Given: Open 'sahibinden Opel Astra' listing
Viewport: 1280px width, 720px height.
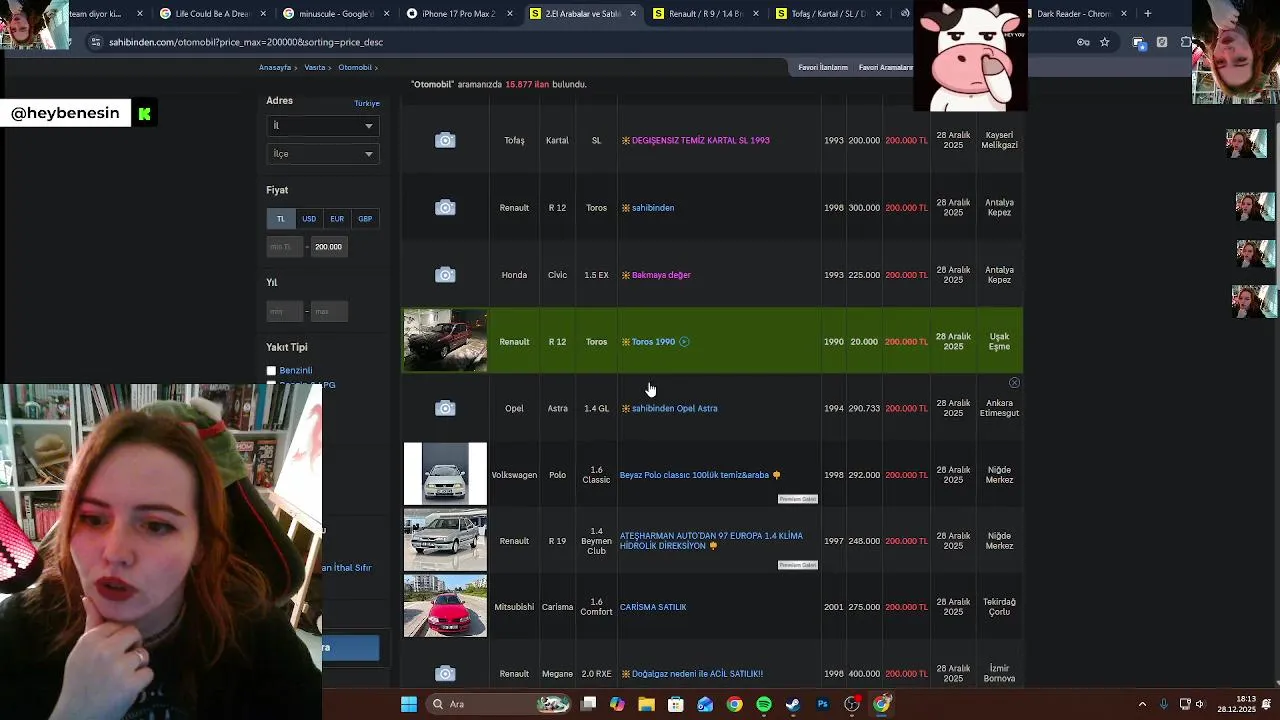Looking at the screenshot, I should pos(675,408).
